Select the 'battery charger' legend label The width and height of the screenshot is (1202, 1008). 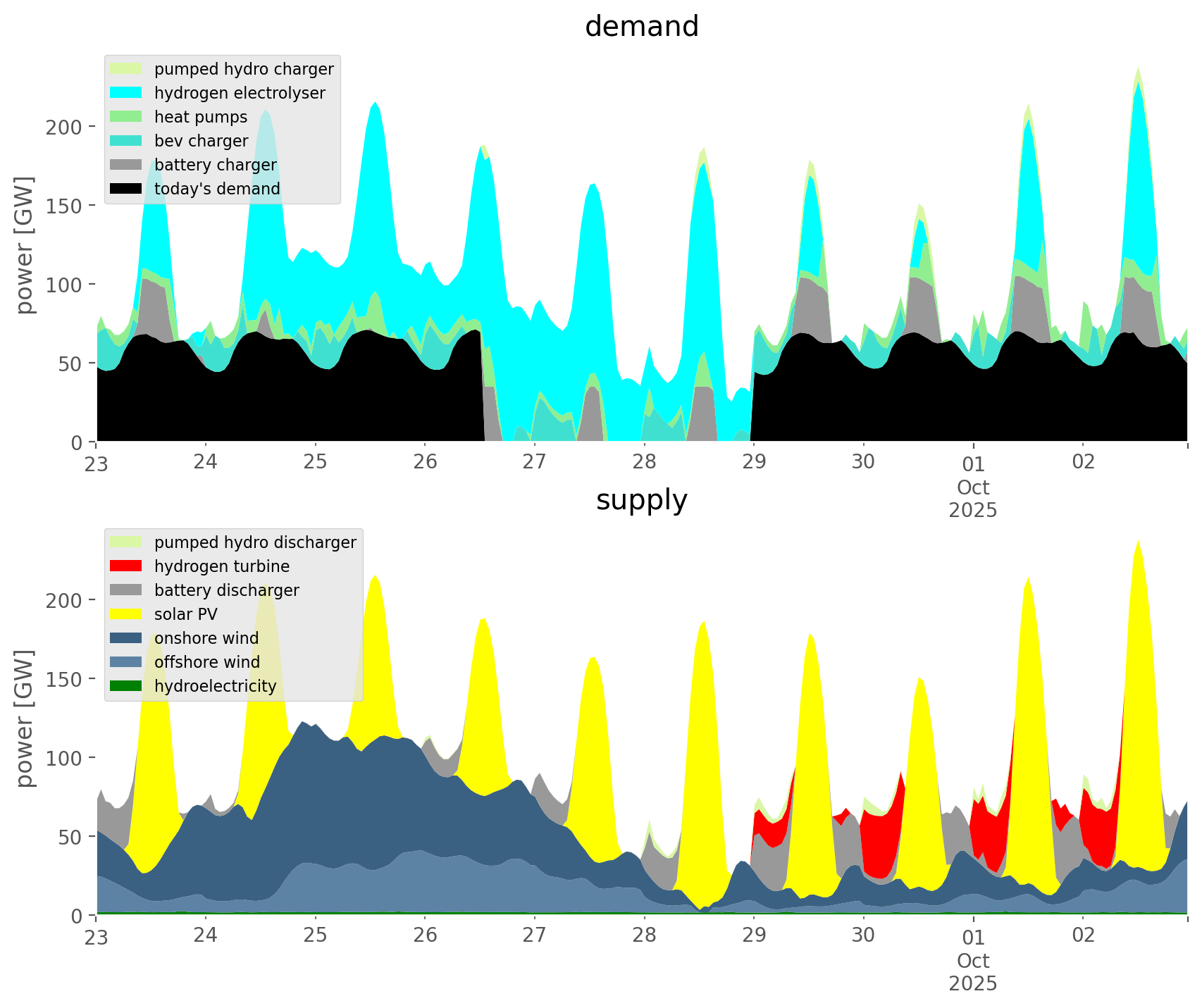coord(215,165)
